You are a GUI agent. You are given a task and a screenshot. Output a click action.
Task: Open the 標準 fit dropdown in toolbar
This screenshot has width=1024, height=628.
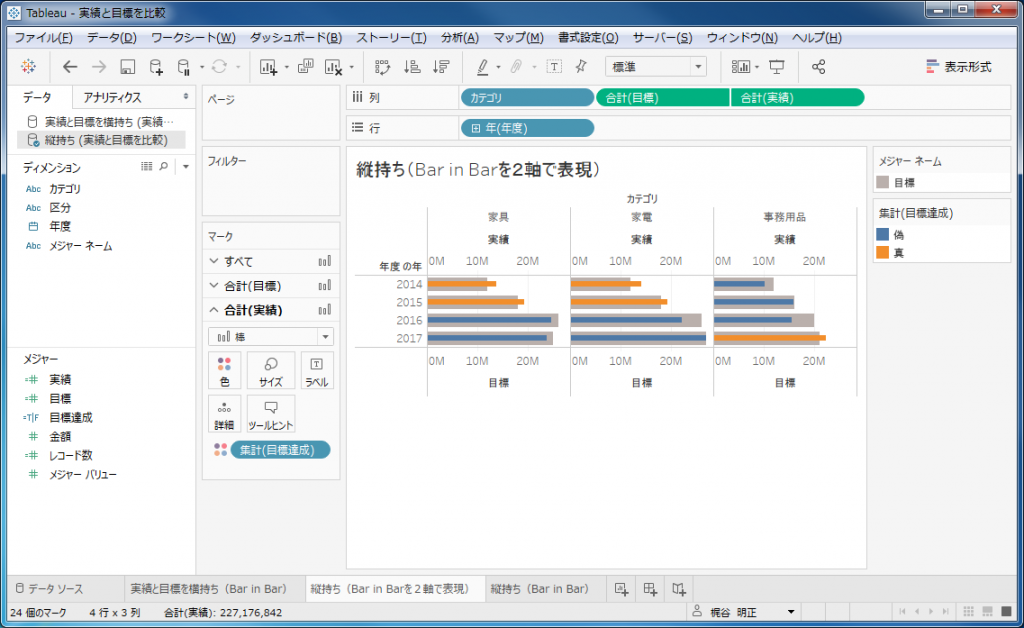click(x=655, y=67)
